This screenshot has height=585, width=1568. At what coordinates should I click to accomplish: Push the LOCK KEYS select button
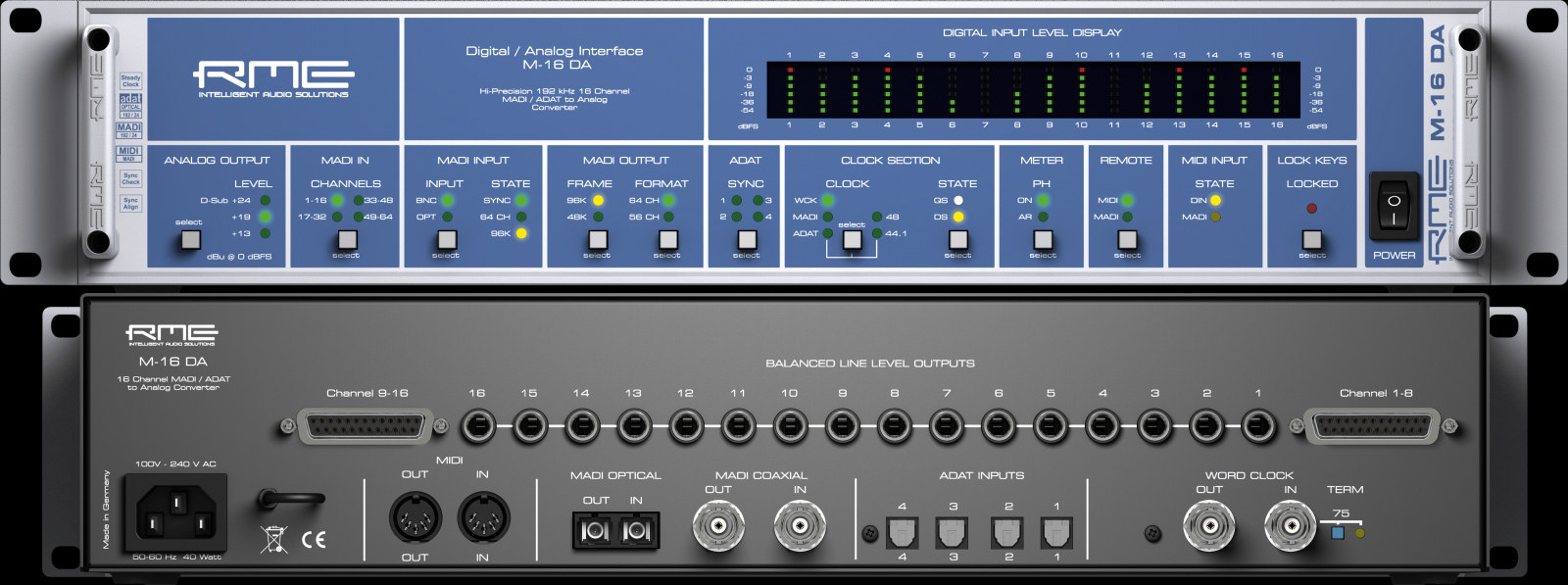pyautogui.click(x=1312, y=239)
